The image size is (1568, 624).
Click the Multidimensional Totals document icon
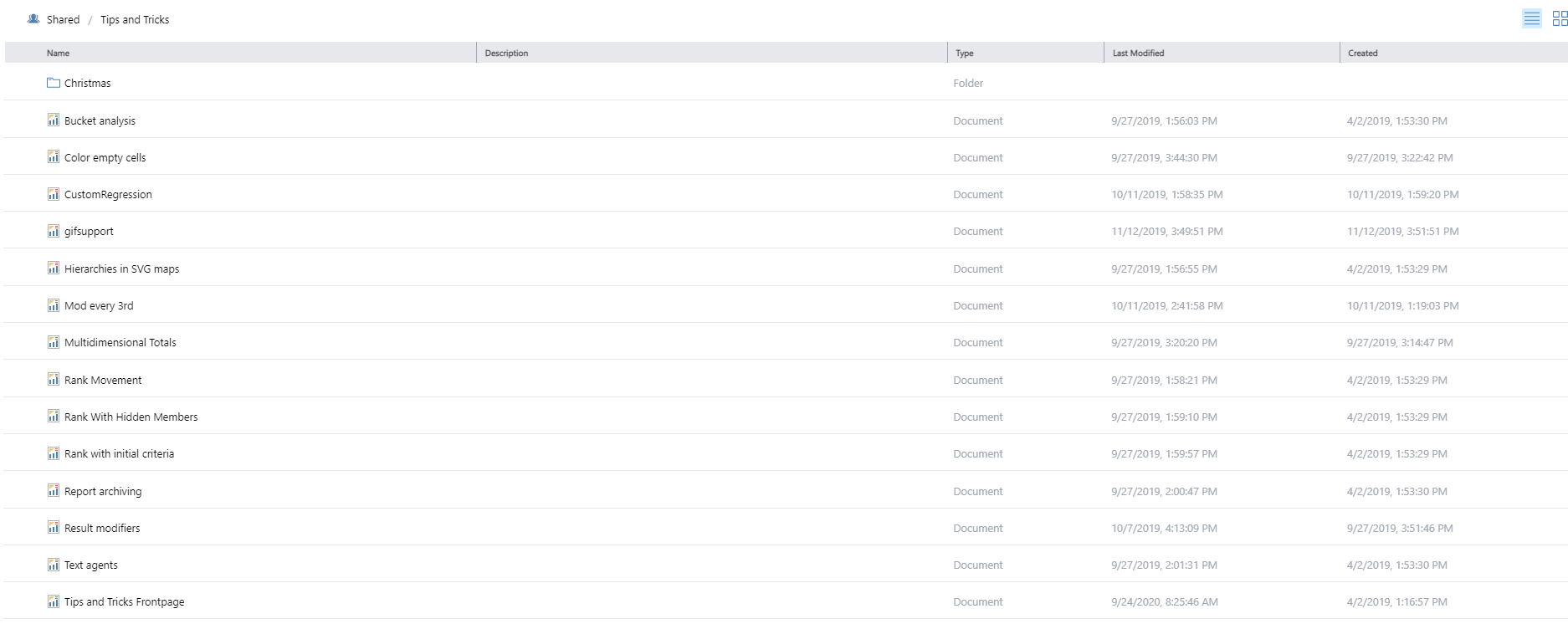click(x=54, y=341)
